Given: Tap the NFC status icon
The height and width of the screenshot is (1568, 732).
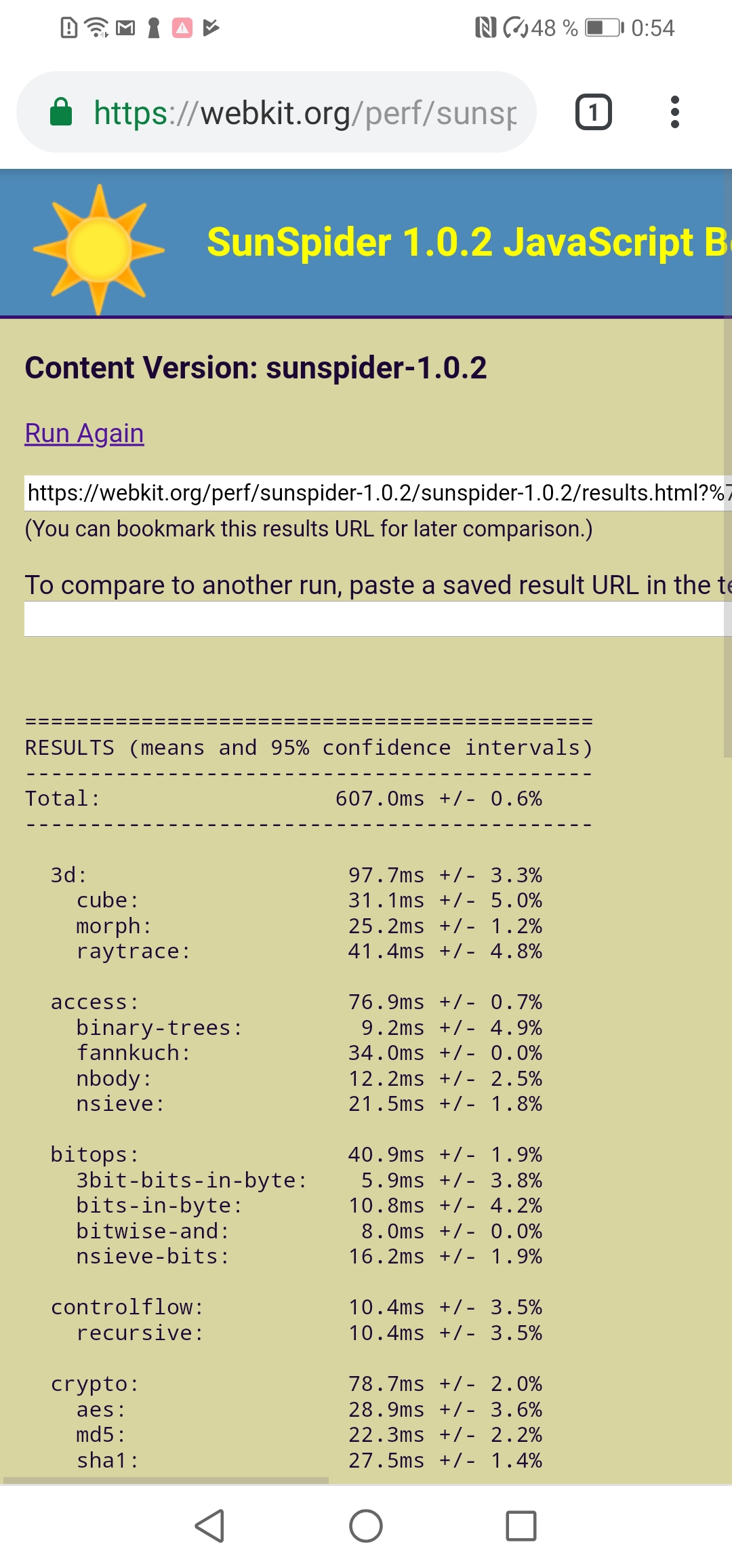Looking at the screenshot, I should (x=485, y=28).
